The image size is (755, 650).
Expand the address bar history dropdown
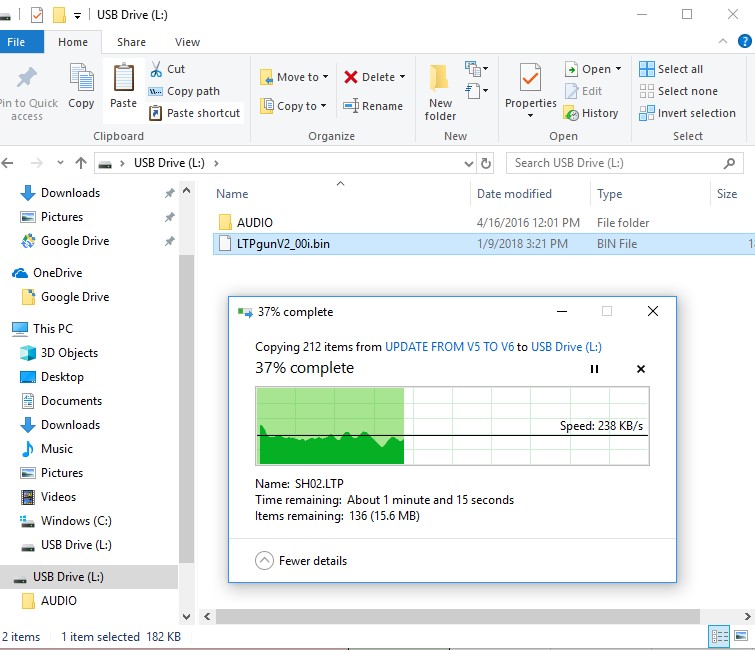pos(469,164)
